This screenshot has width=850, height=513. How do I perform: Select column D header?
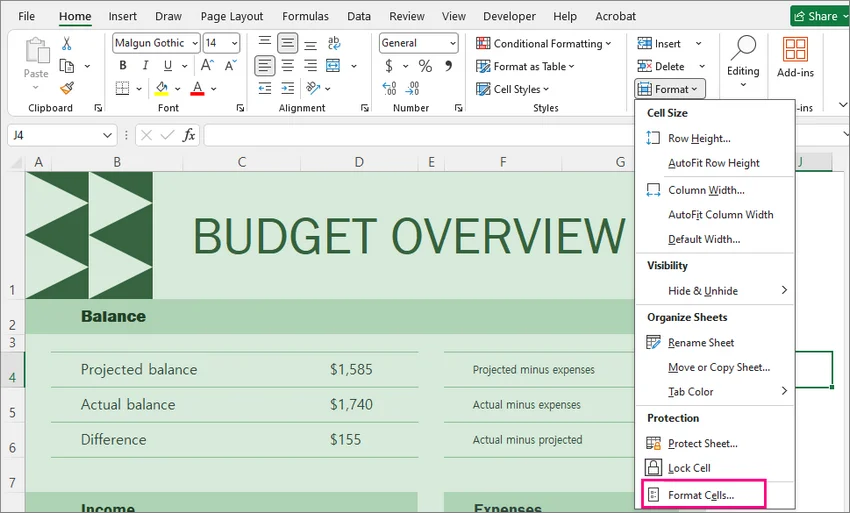[359, 162]
